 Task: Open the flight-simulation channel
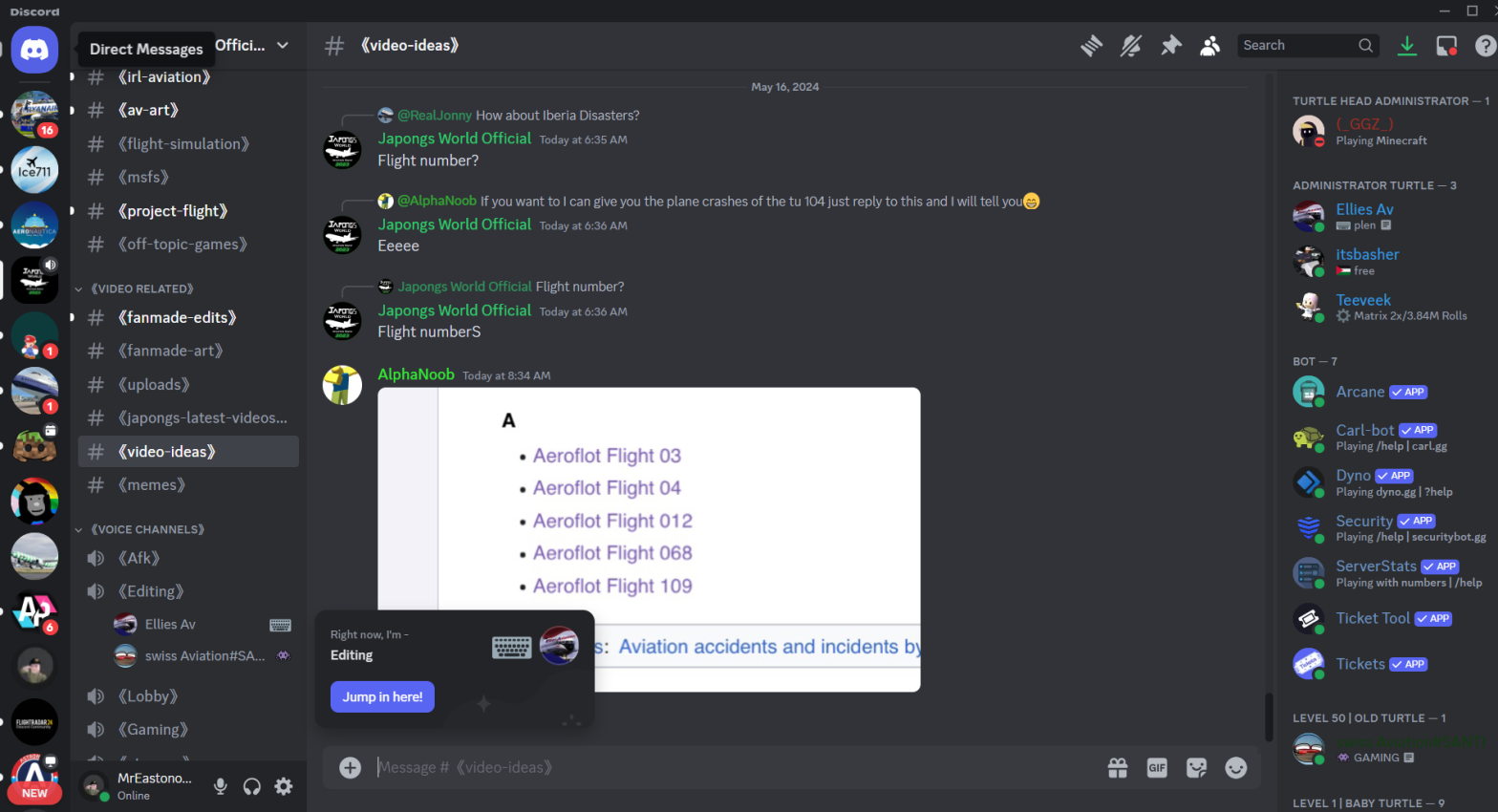click(188, 144)
